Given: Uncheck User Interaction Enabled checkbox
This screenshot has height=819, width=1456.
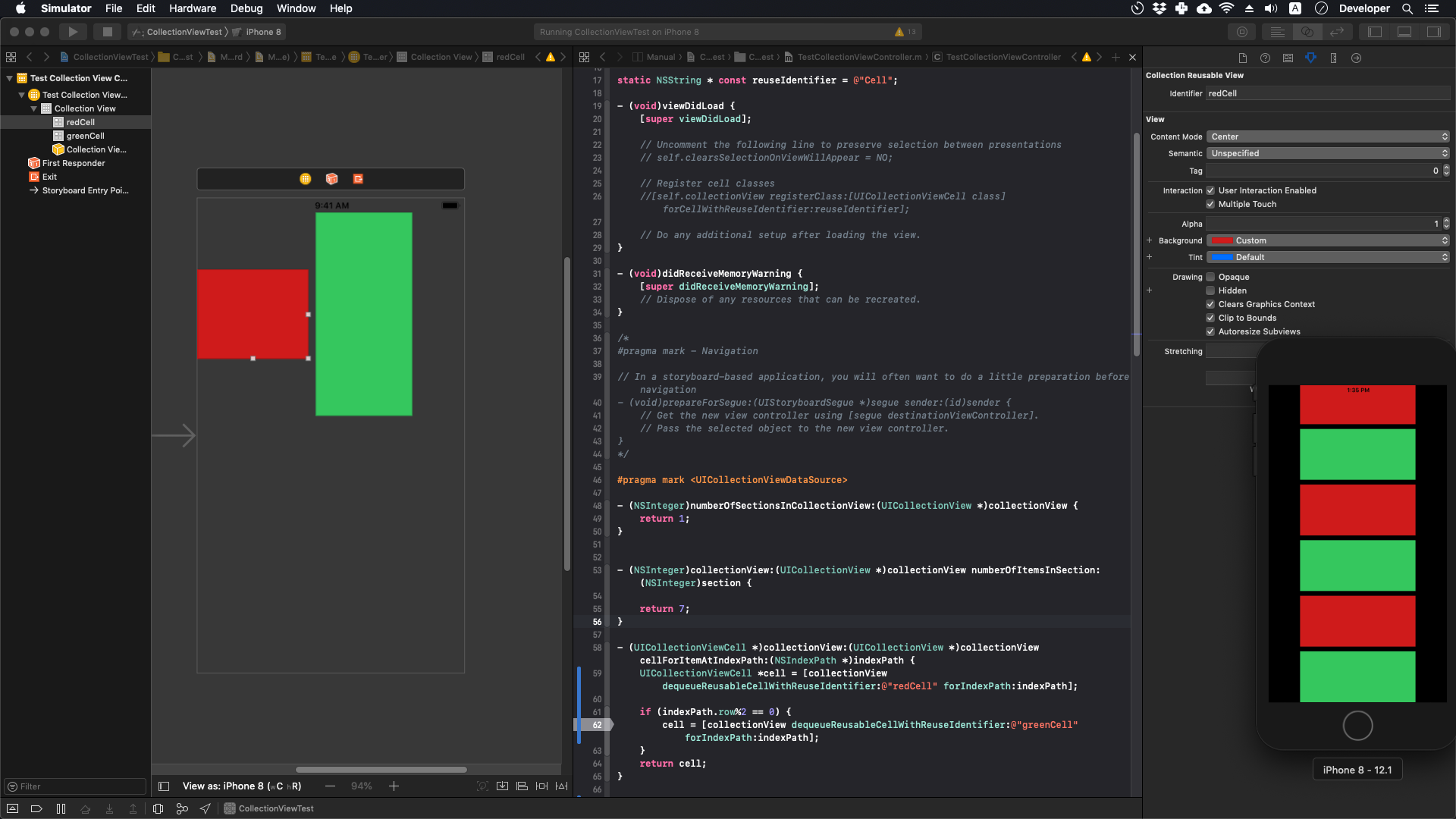Looking at the screenshot, I should pyautogui.click(x=1210, y=191).
